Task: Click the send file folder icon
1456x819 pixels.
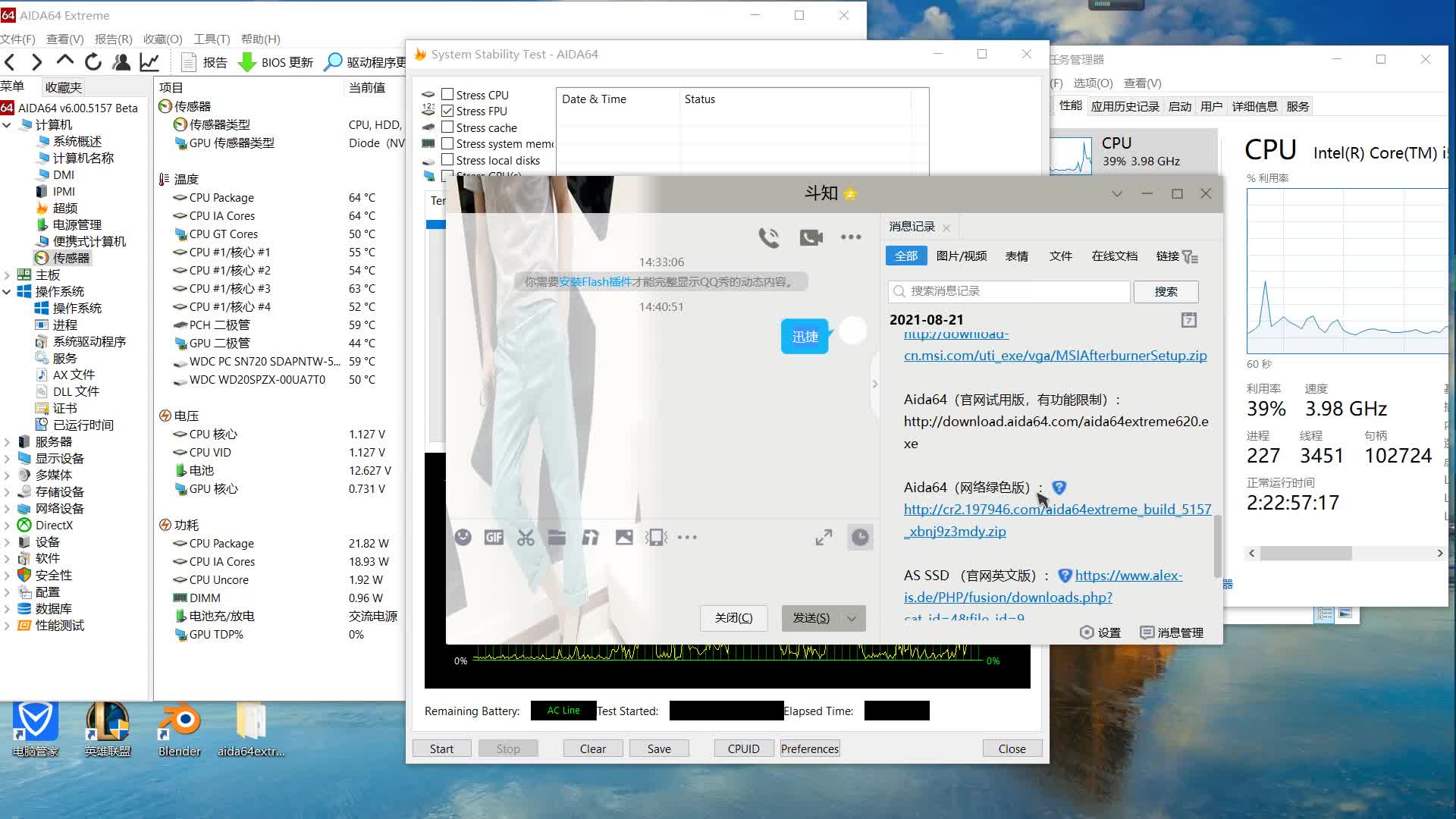Action: (x=557, y=537)
